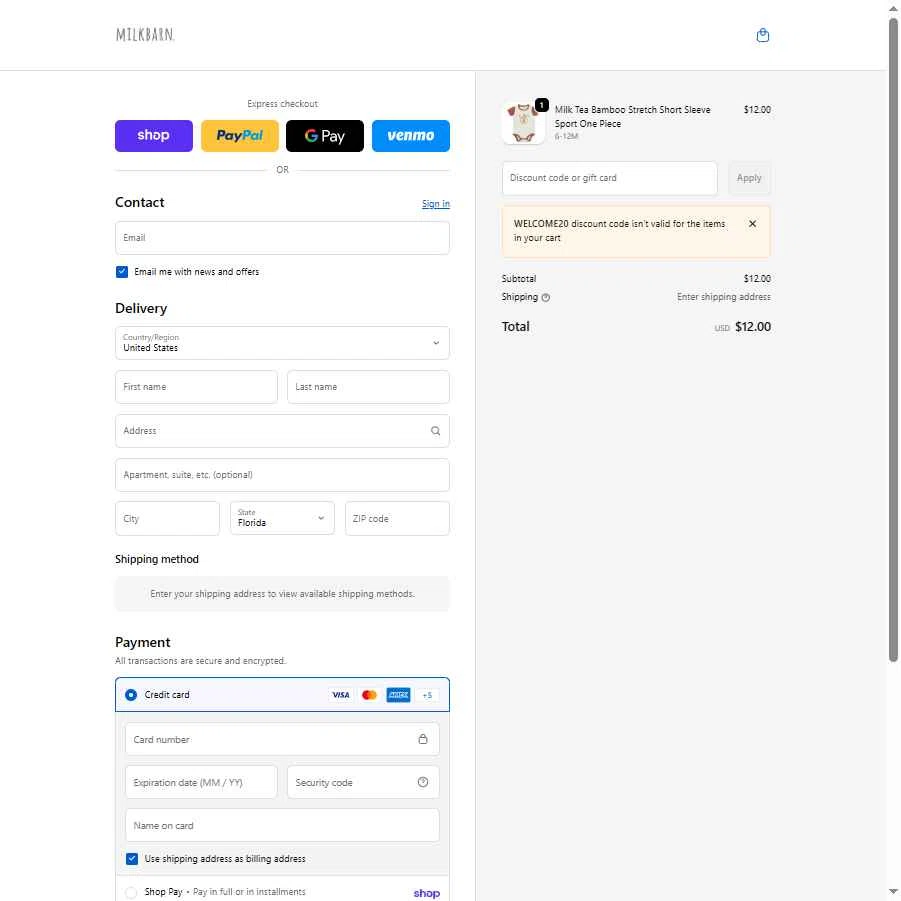Viewport: 901px width, 901px height.
Task: Open the Country/Region dropdown
Action: pyautogui.click(x=282, y=343)
